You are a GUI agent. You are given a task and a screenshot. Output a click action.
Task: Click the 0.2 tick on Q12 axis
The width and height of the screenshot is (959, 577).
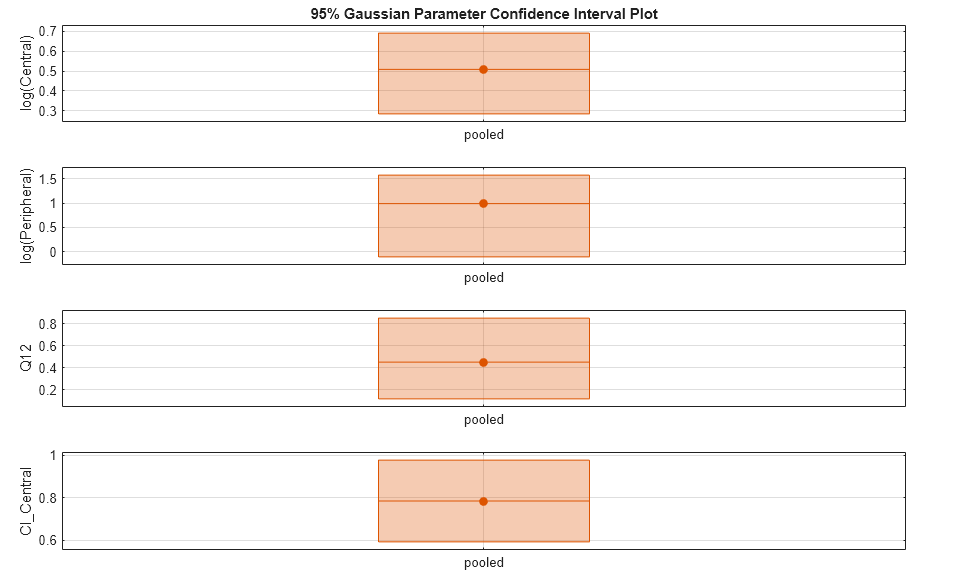45,390
